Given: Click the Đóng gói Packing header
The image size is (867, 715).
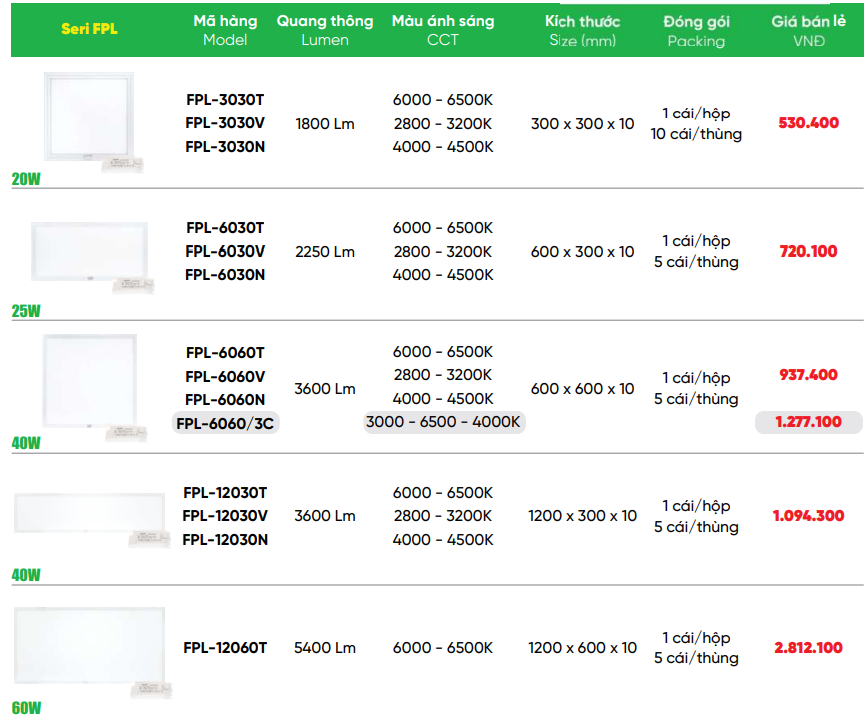Looking at the screenshot, I should (x=696, y=31).
